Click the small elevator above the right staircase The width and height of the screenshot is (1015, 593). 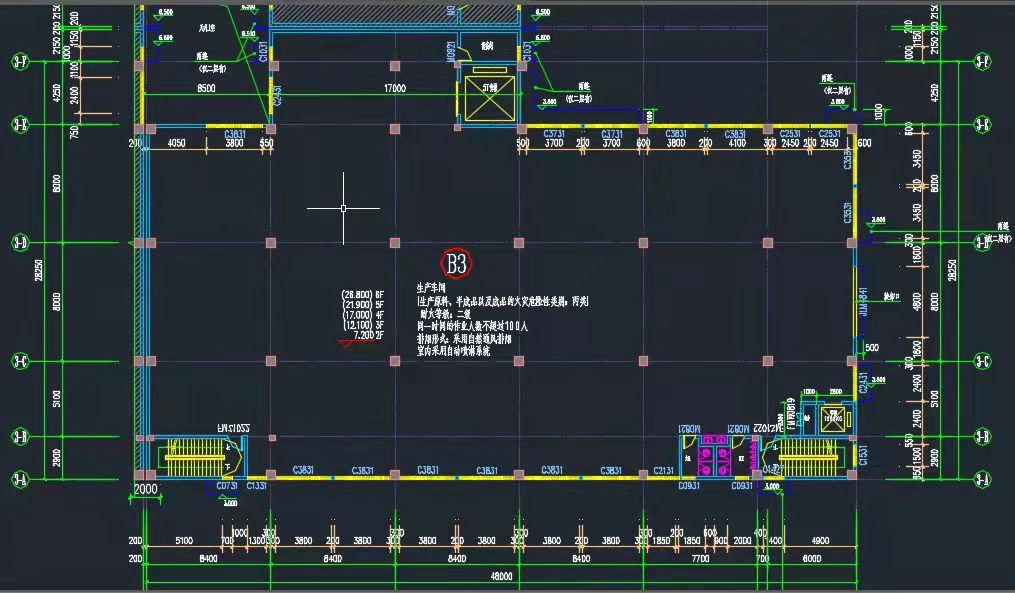828,418
